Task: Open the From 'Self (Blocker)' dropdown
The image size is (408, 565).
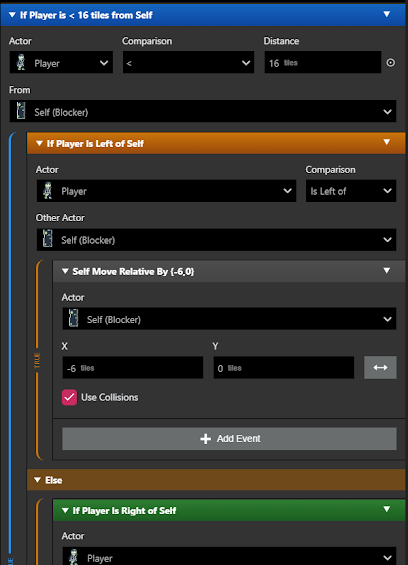Action: tap(203, 111)
